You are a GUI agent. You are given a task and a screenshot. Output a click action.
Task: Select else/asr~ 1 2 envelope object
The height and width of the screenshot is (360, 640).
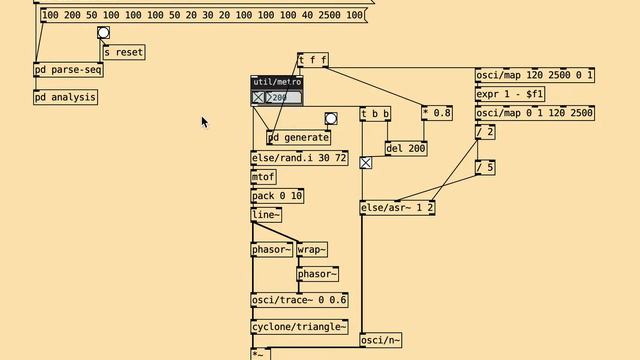pos(397,208)
